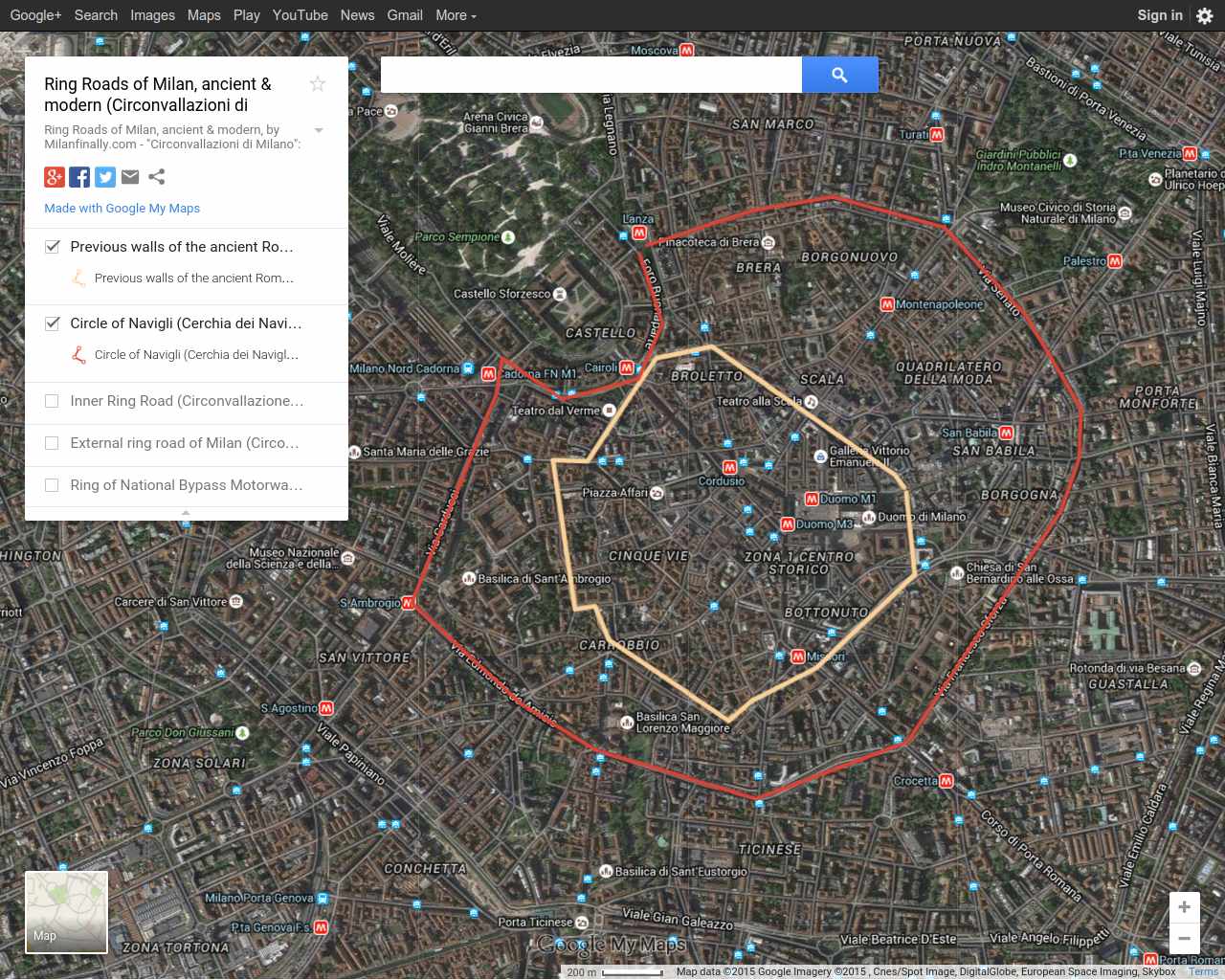Zoom in using the plus button

(1184, 906)
